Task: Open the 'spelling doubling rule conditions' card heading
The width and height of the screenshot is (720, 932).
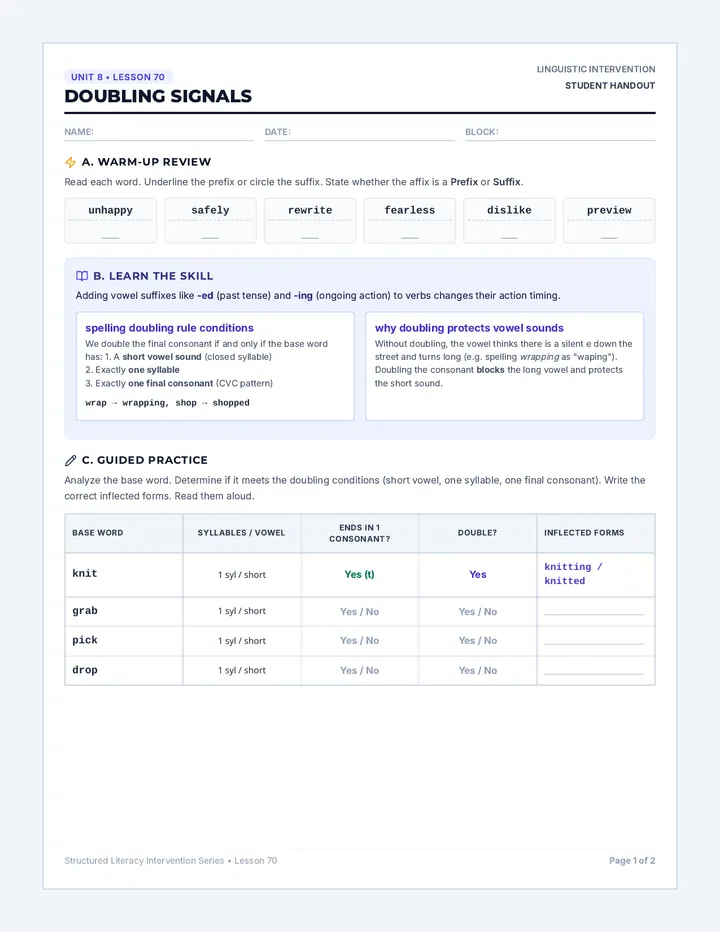Action: 169,328
